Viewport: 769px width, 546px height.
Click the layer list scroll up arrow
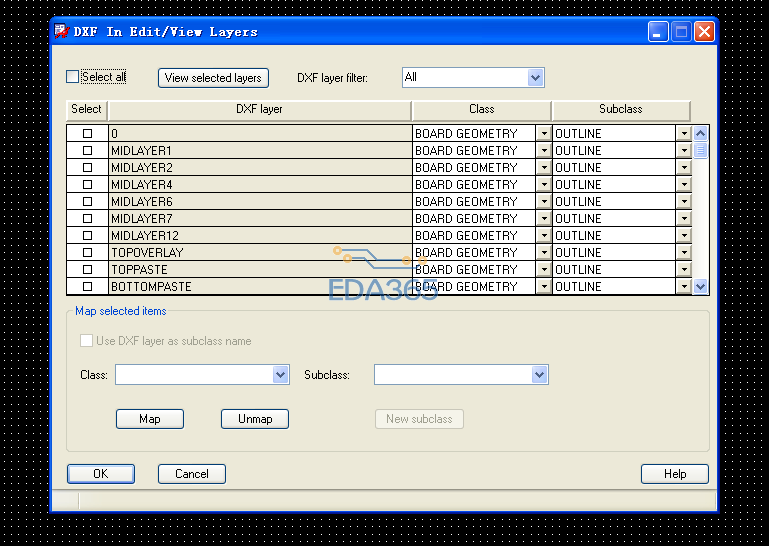tap(700, 133)
